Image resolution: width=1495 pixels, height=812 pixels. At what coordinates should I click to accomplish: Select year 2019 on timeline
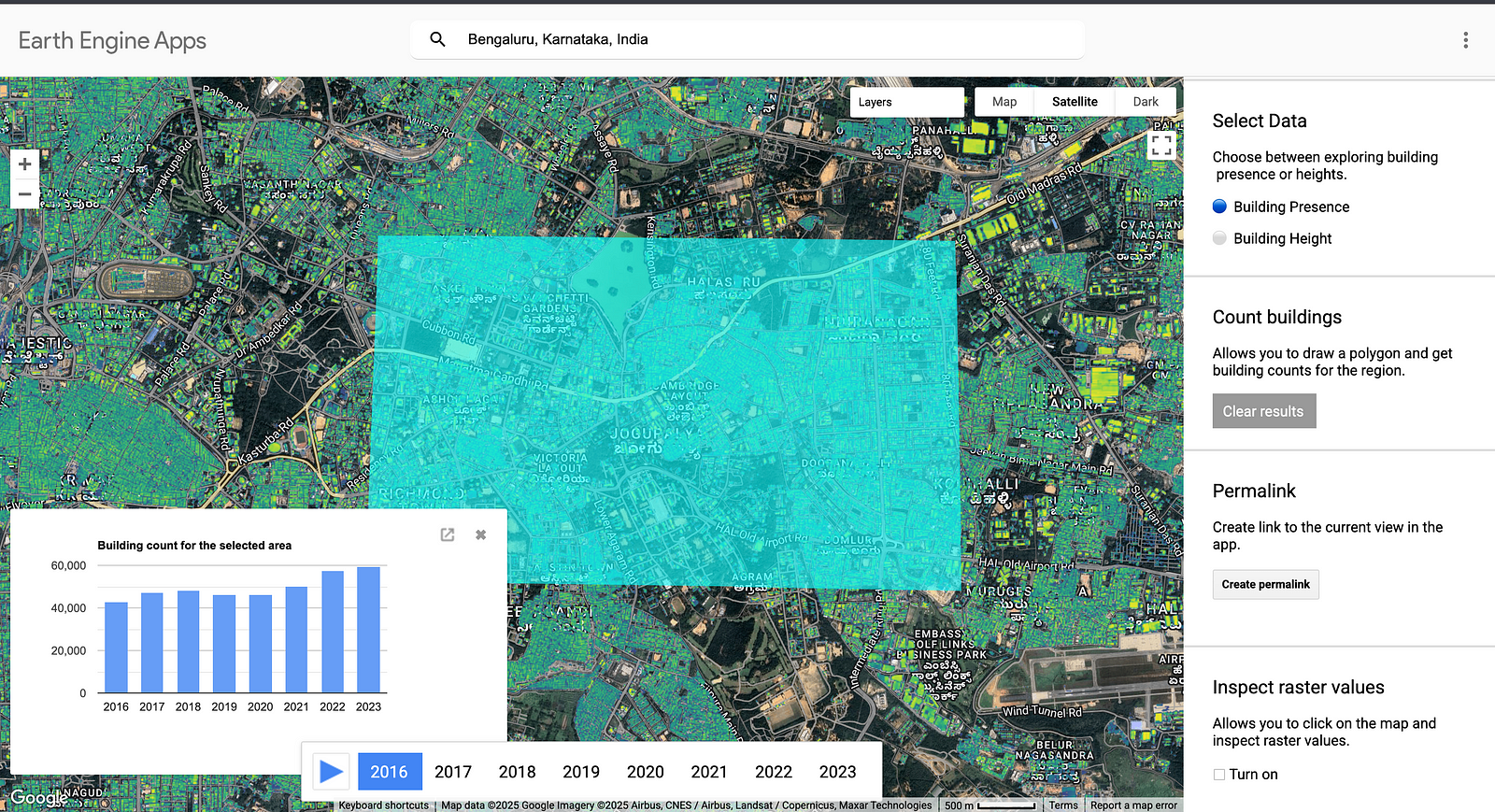click(581, 772)
